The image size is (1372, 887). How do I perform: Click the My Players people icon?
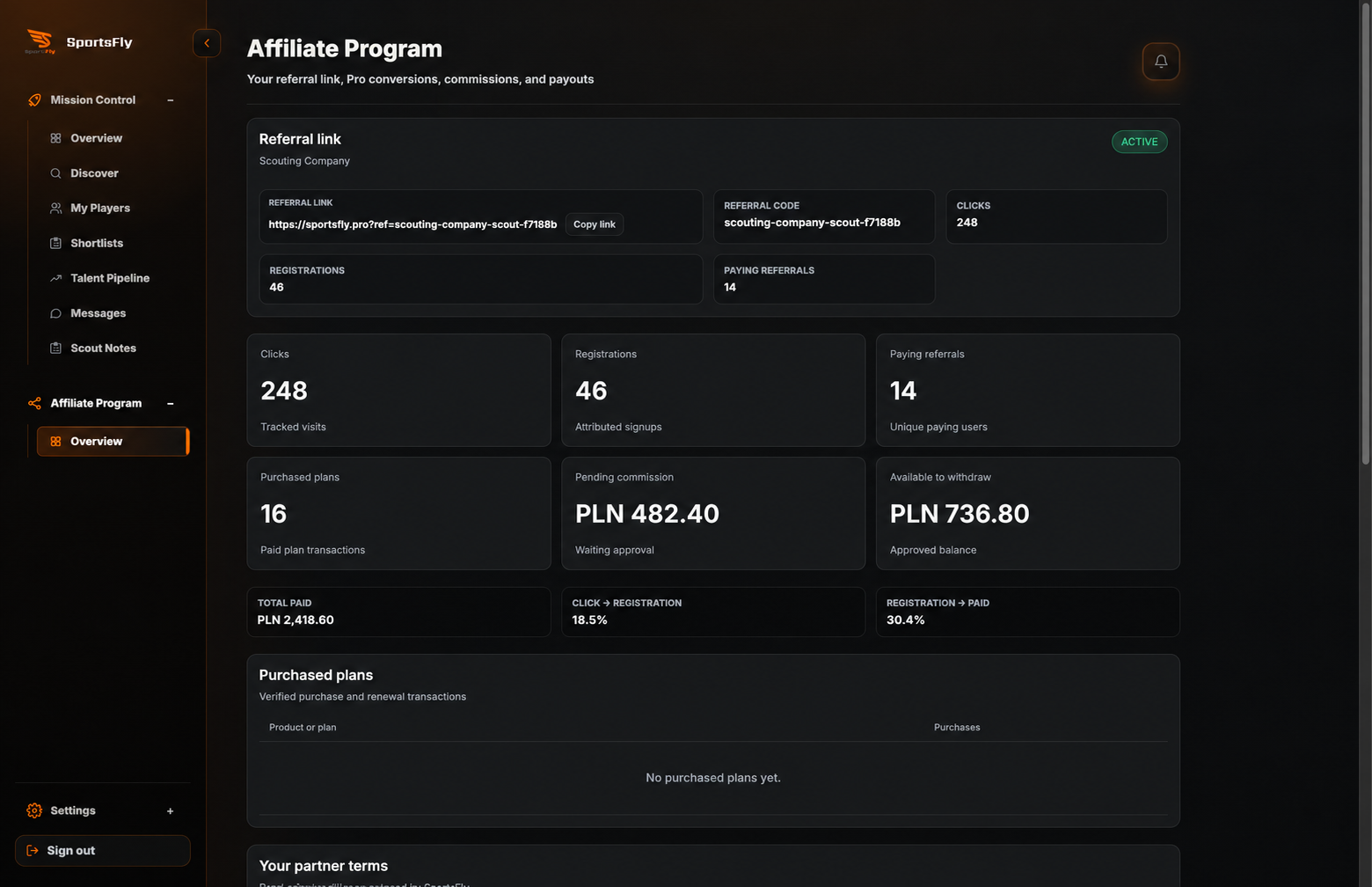[55, 209]
